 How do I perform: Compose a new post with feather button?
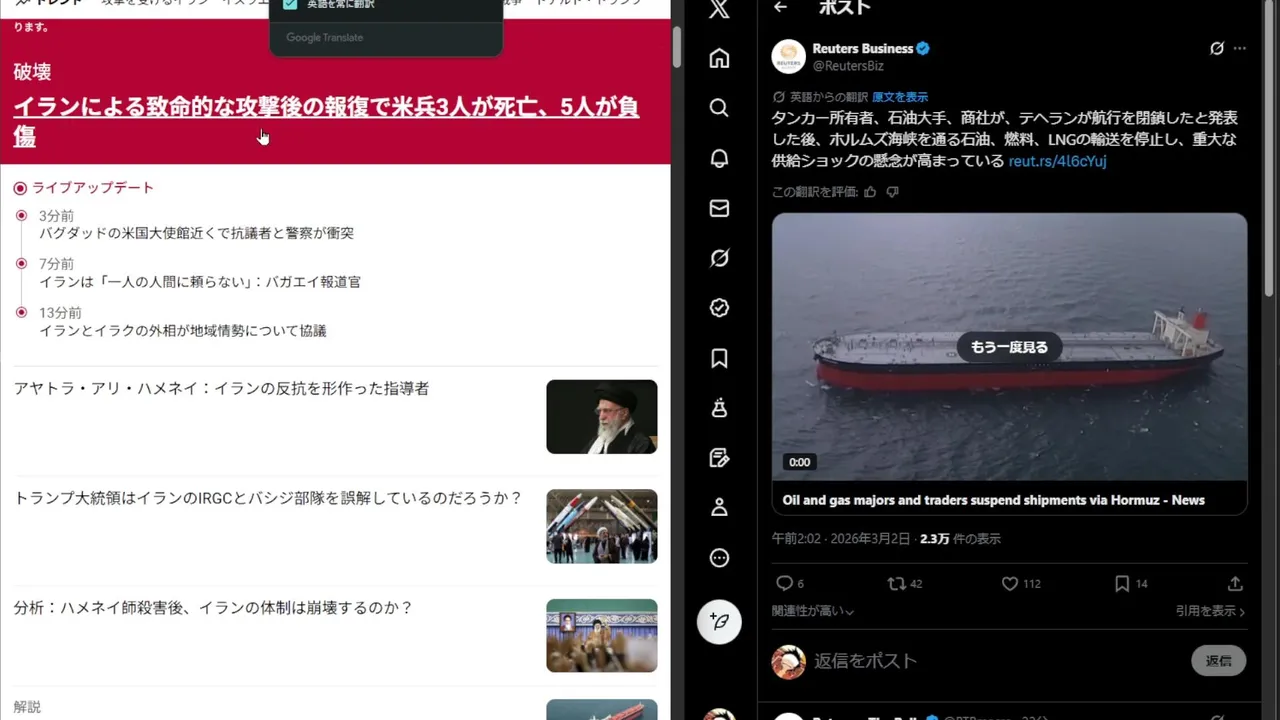pos(719,621)
